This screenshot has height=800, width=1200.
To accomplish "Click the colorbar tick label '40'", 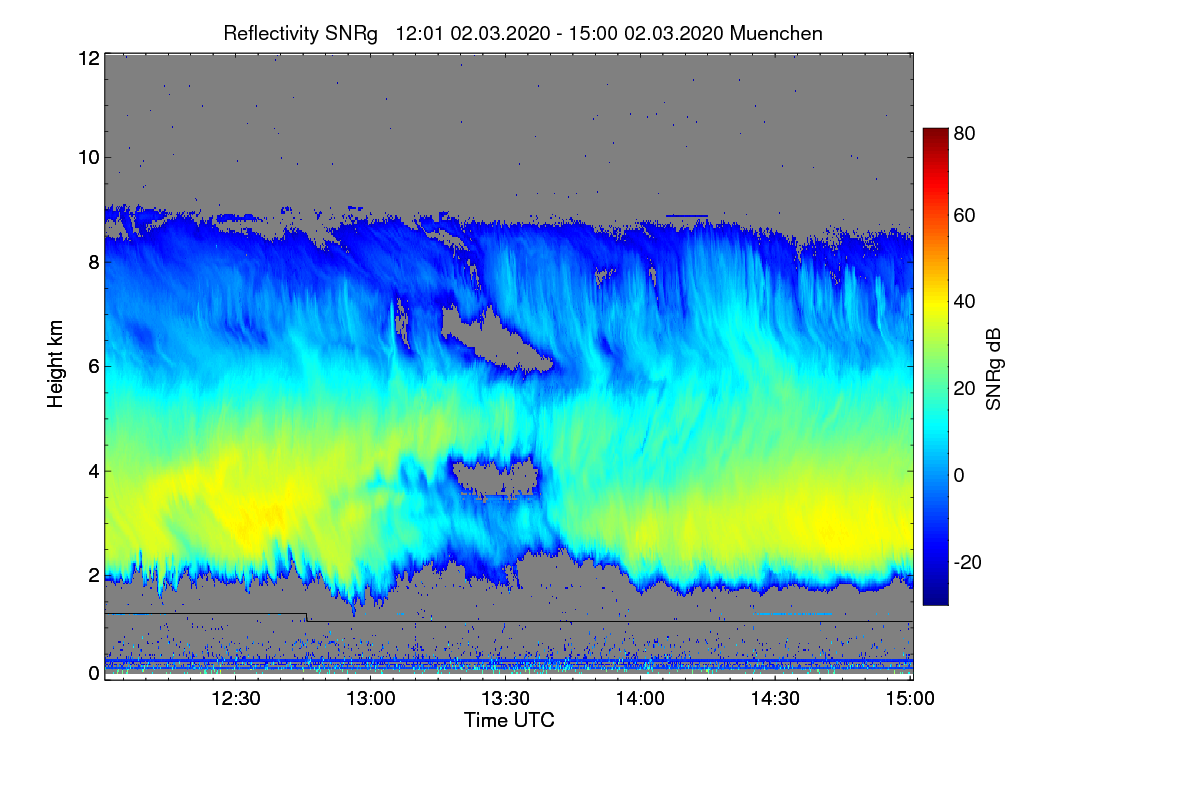I will click(x=966, y=302).
